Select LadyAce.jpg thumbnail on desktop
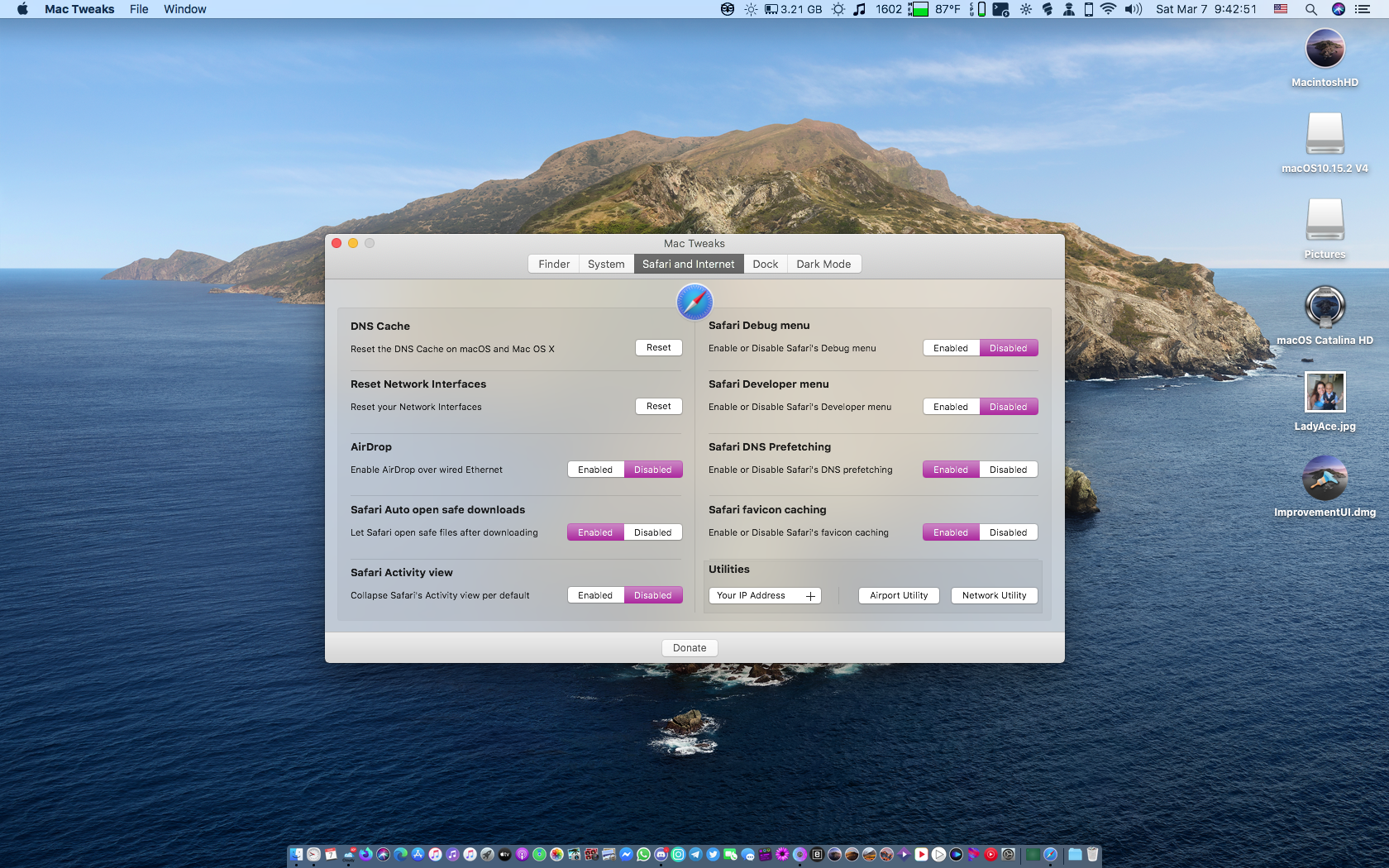The image size is (1389, 868). click(x=1325, y=392)
